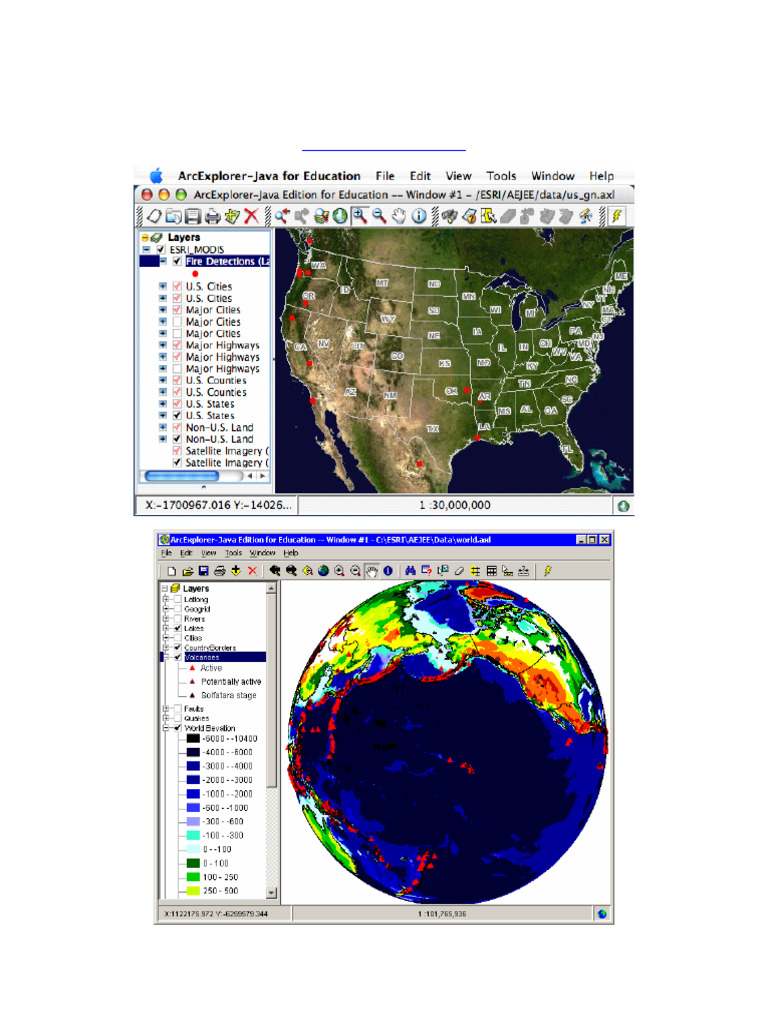Click Previous Extent arrow in world.axl window

pos(275,571)
